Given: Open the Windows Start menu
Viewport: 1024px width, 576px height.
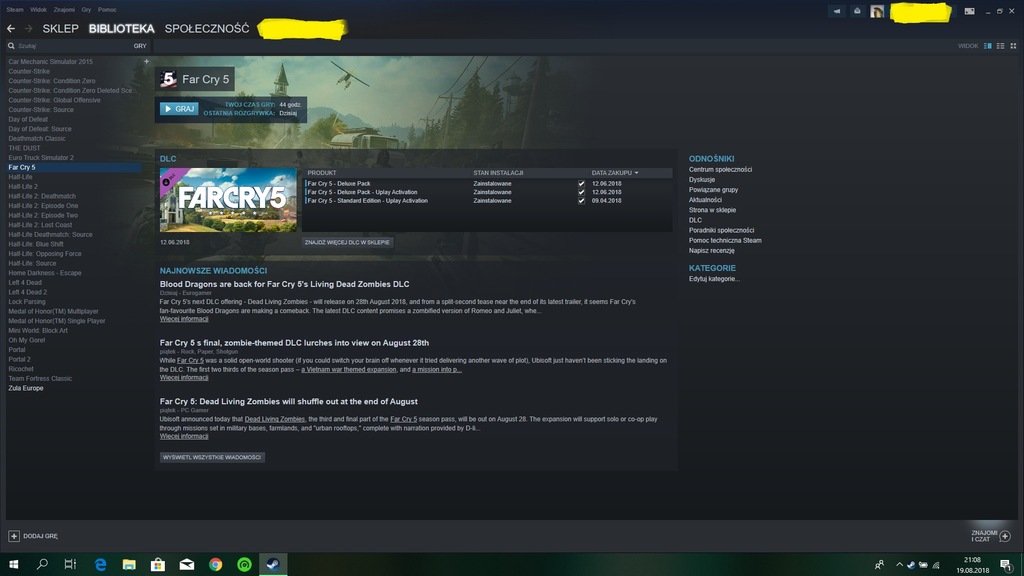Looking at the screenshot, I should pyautogui.click(x=14, y=564).
